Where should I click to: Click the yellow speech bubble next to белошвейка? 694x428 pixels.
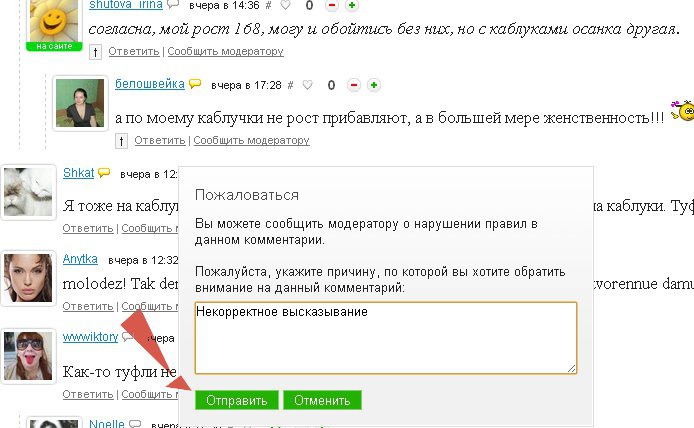195,84
